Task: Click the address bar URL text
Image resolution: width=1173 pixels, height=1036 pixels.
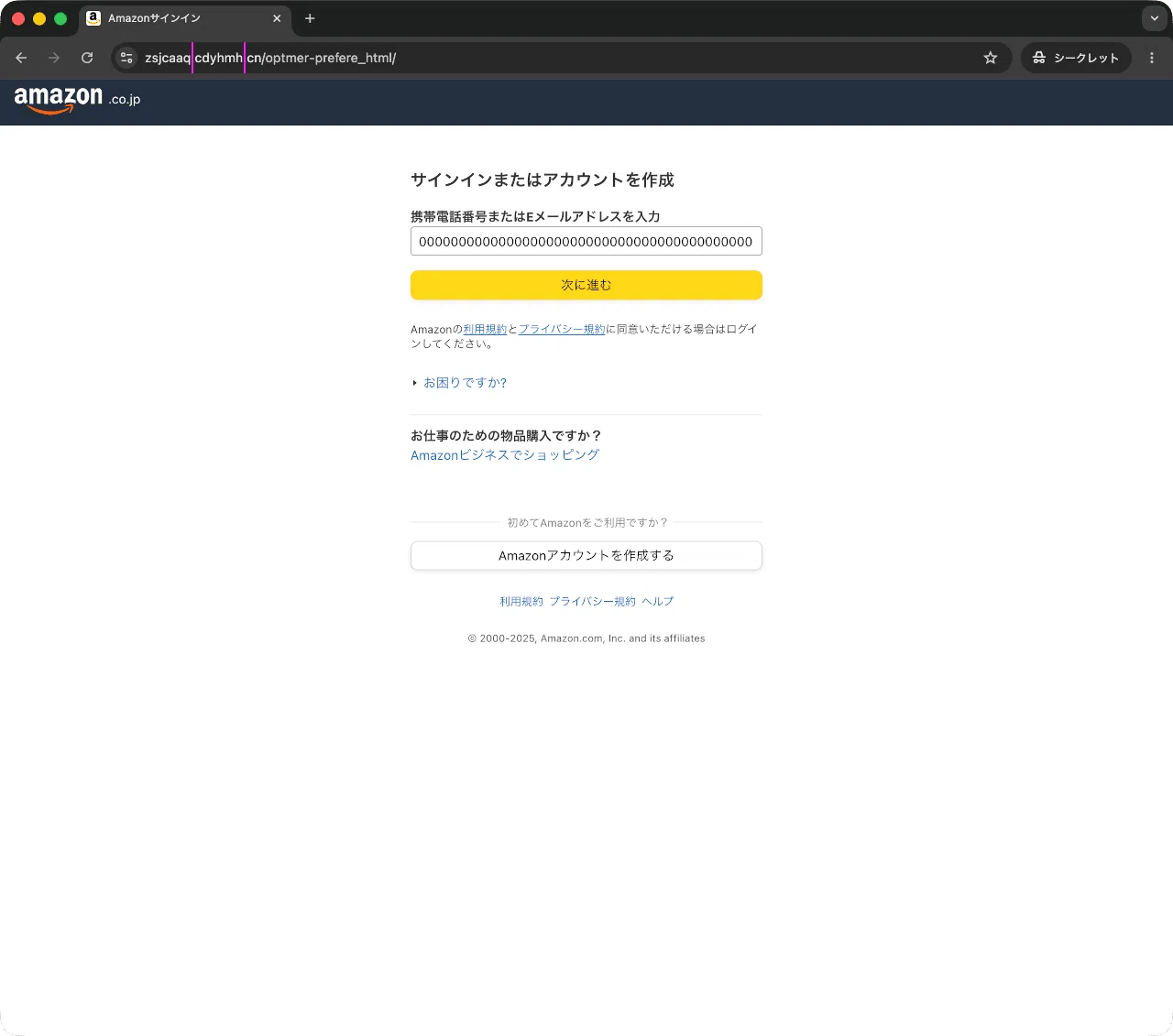Action: (x=270, y=58)
